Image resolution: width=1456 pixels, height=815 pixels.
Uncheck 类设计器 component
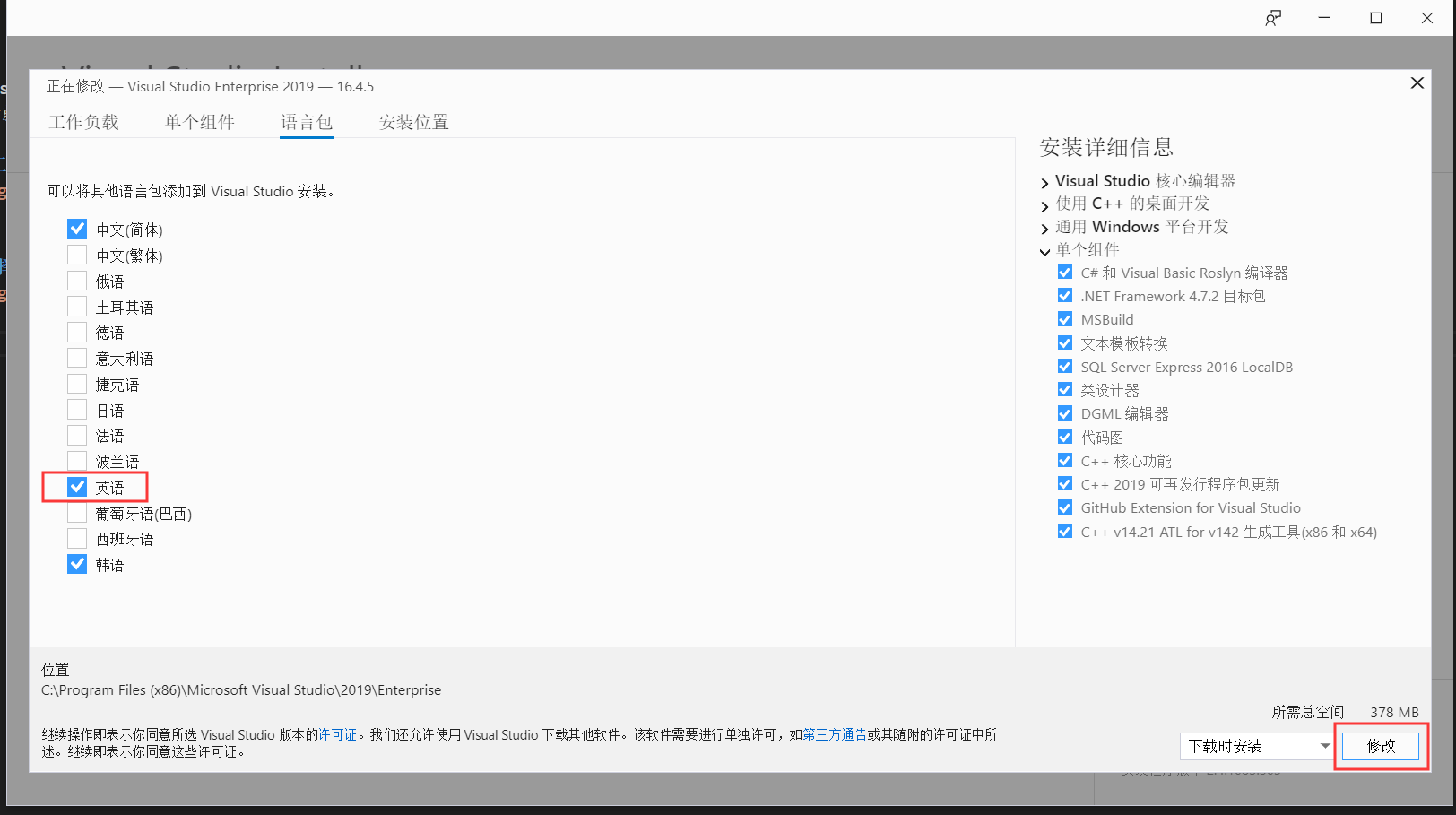tap(1065, 390)
